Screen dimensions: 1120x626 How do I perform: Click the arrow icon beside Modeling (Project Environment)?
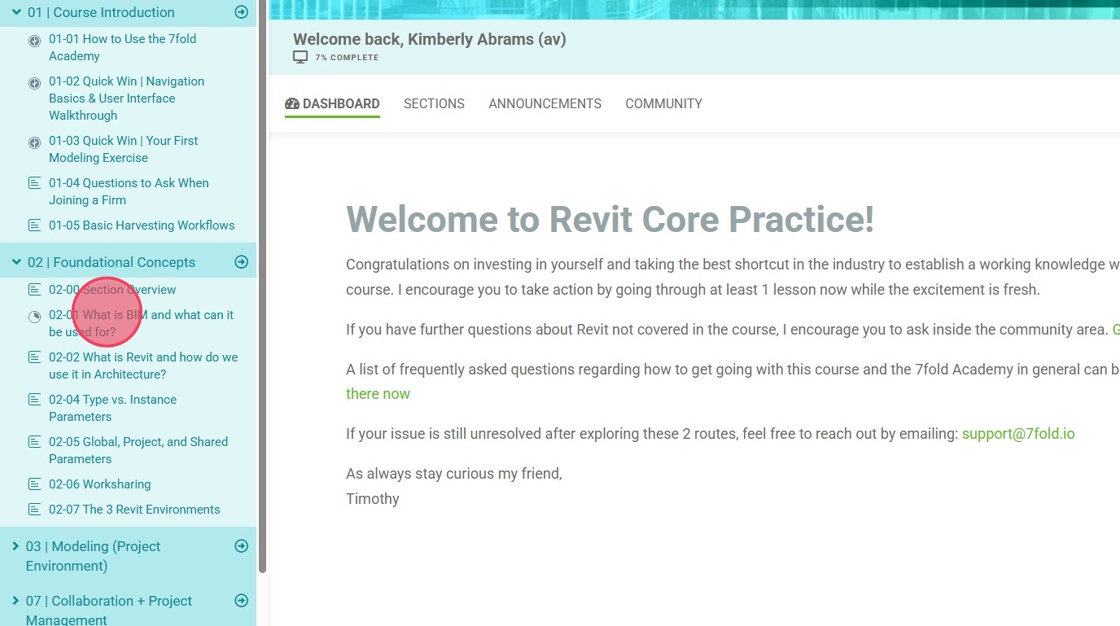pyautogui.click(x=241, y=546)
